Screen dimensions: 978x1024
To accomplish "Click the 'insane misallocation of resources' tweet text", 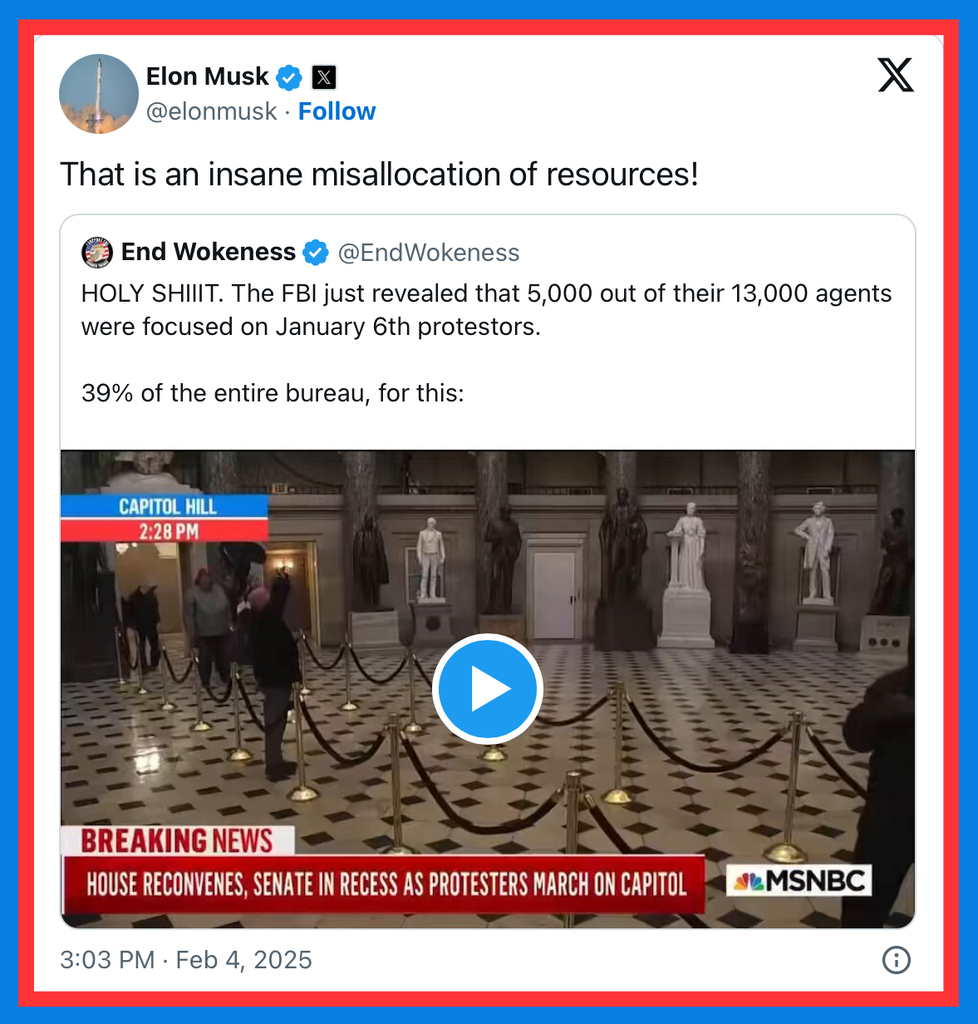I will (x=379, y=174).
